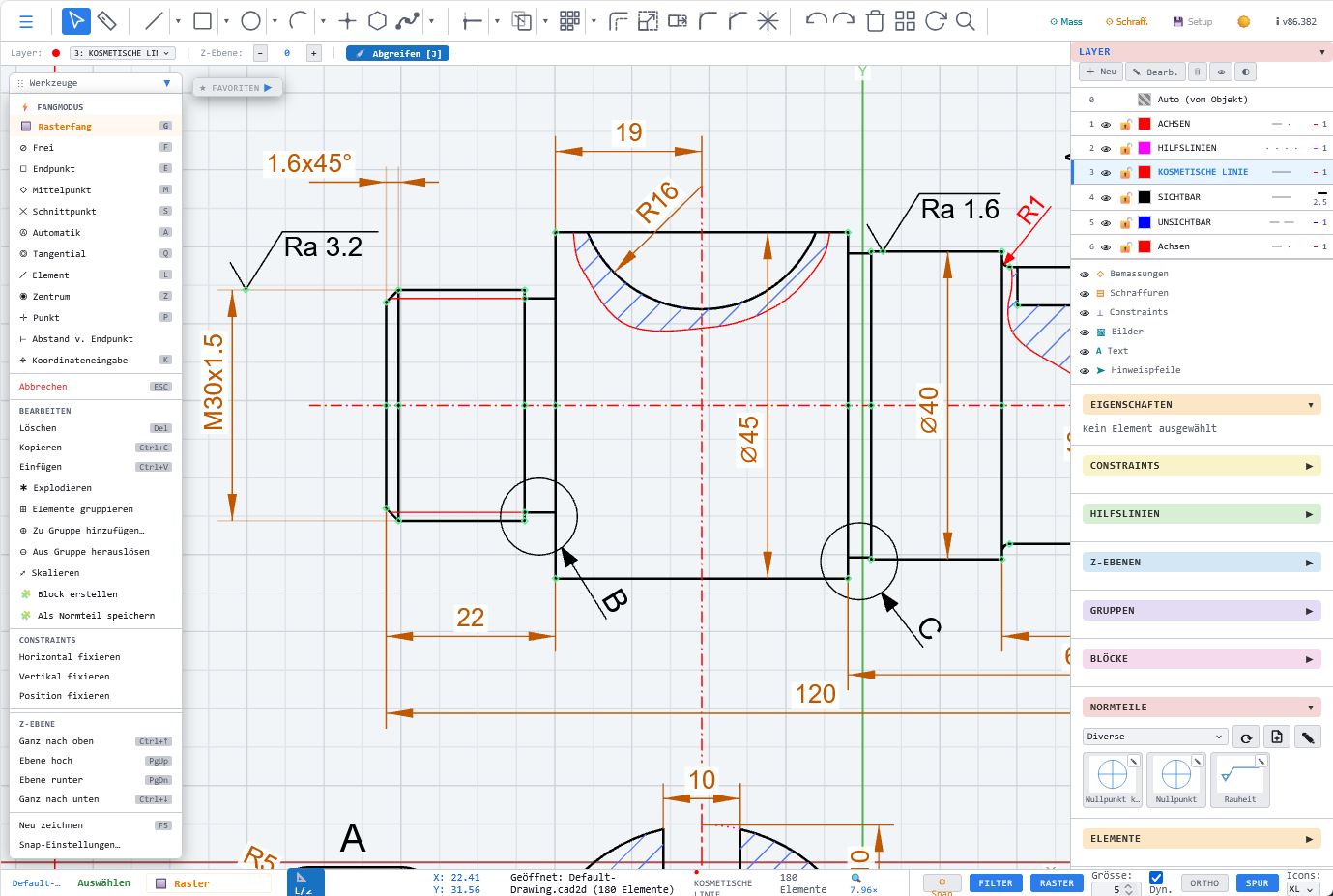1333x896 pixels.
Task: Hide the Bemassungen category
Action: point(1085,275)
